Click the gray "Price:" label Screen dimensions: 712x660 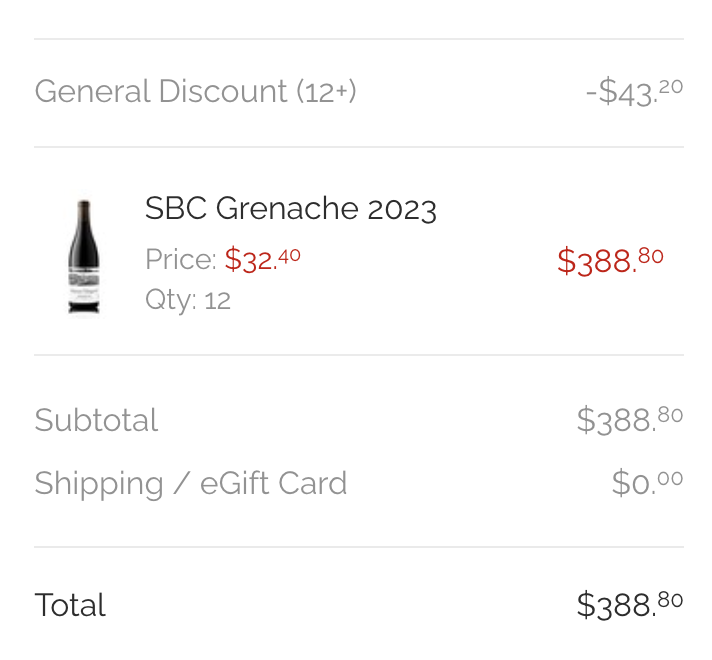pos(180,260)
